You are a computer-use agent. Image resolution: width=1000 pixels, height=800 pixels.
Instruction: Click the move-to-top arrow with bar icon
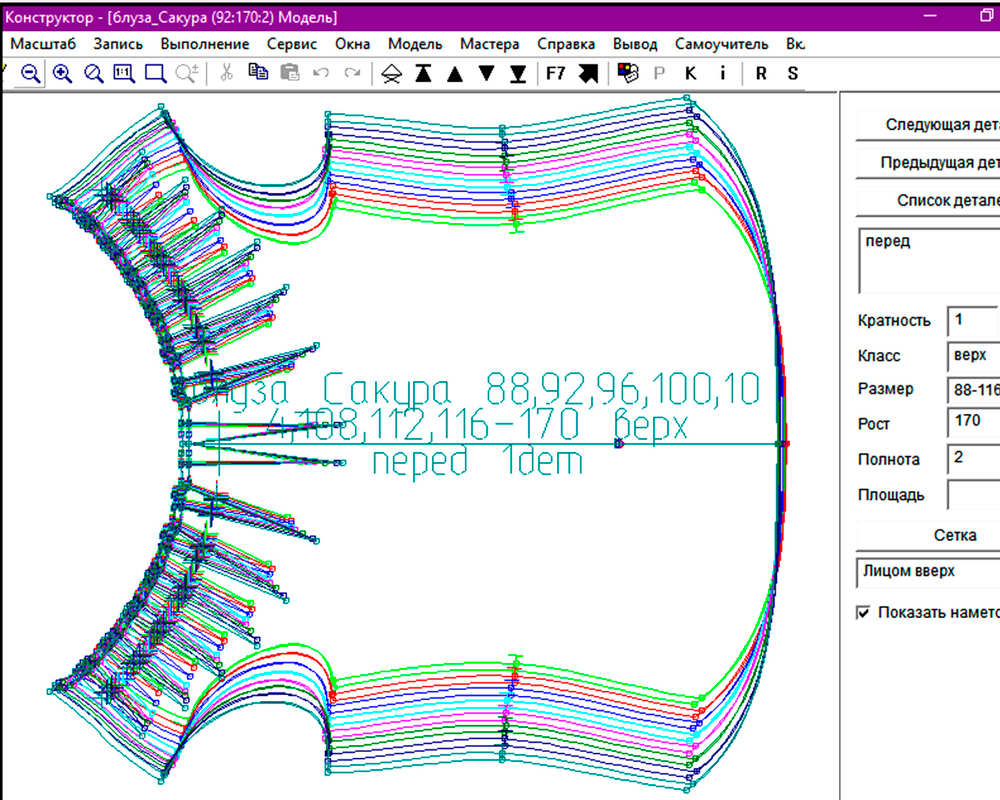coord(423,73)
